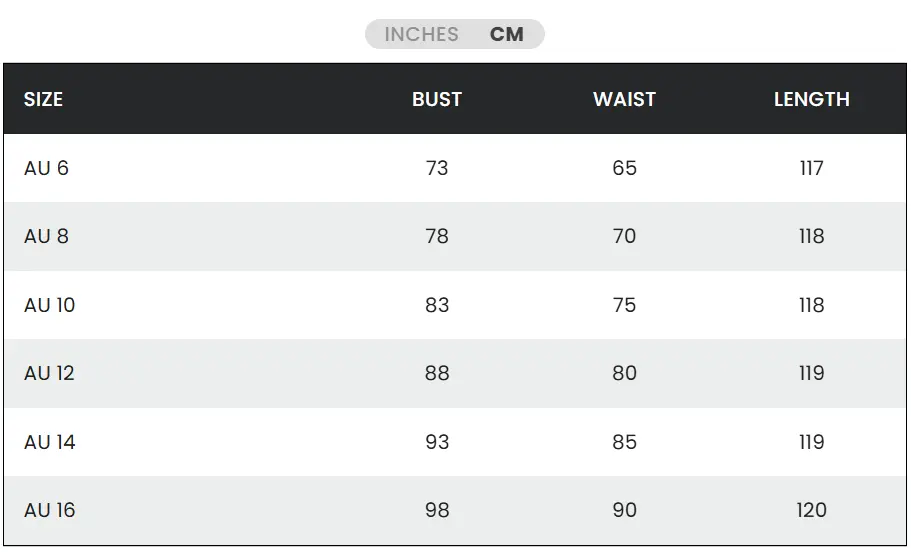Click waist value 80 for AU 12
This screenshot has width=911, height=552.
(624, 373)
